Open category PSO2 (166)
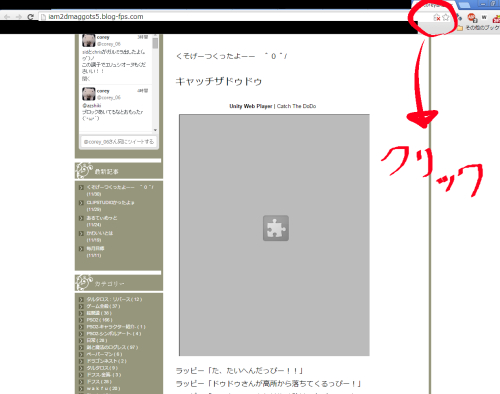Screen dimensions: 500x394 pyautogui.click(x=100, y=320)
